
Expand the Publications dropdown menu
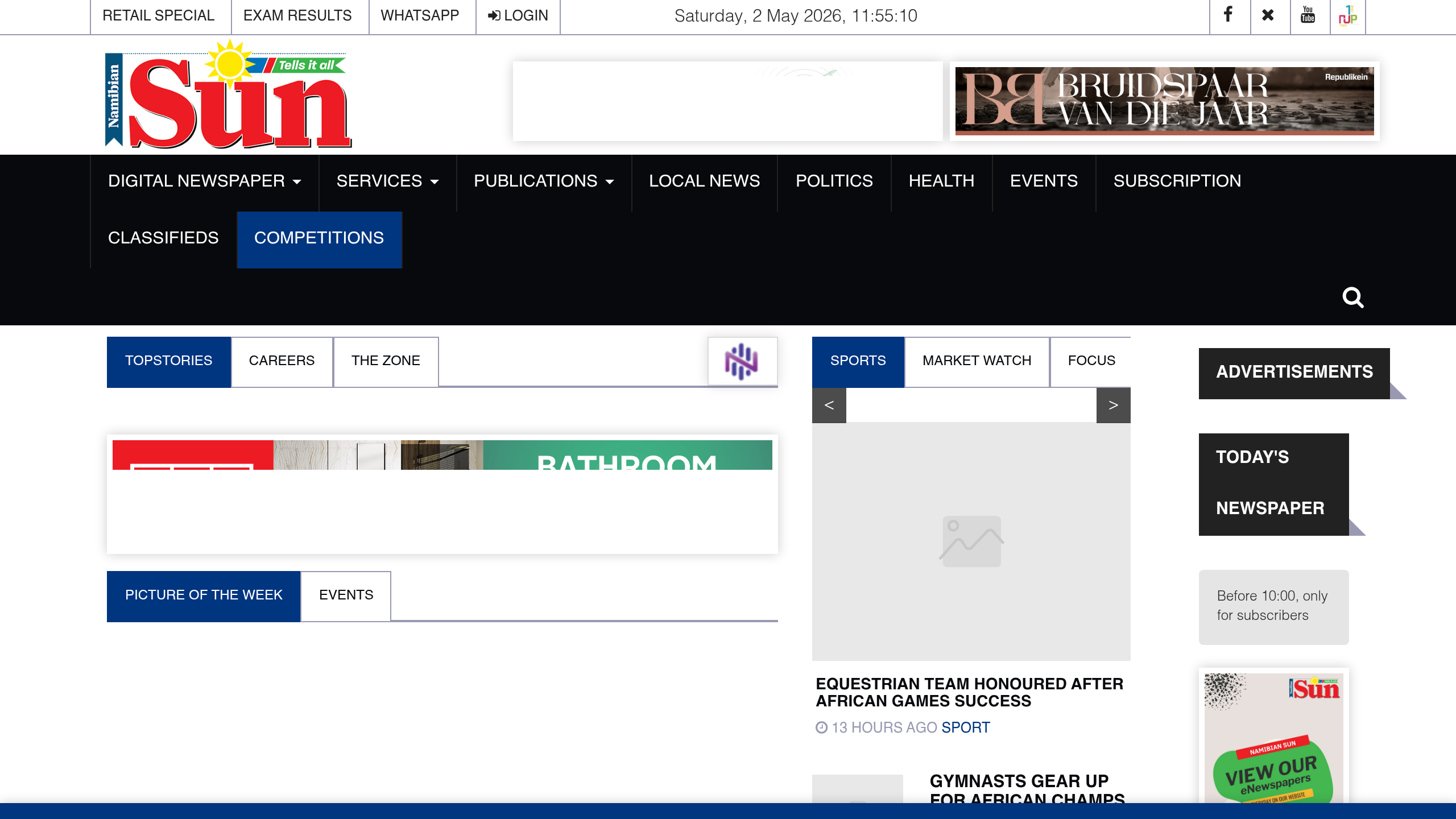coord(544,181)
